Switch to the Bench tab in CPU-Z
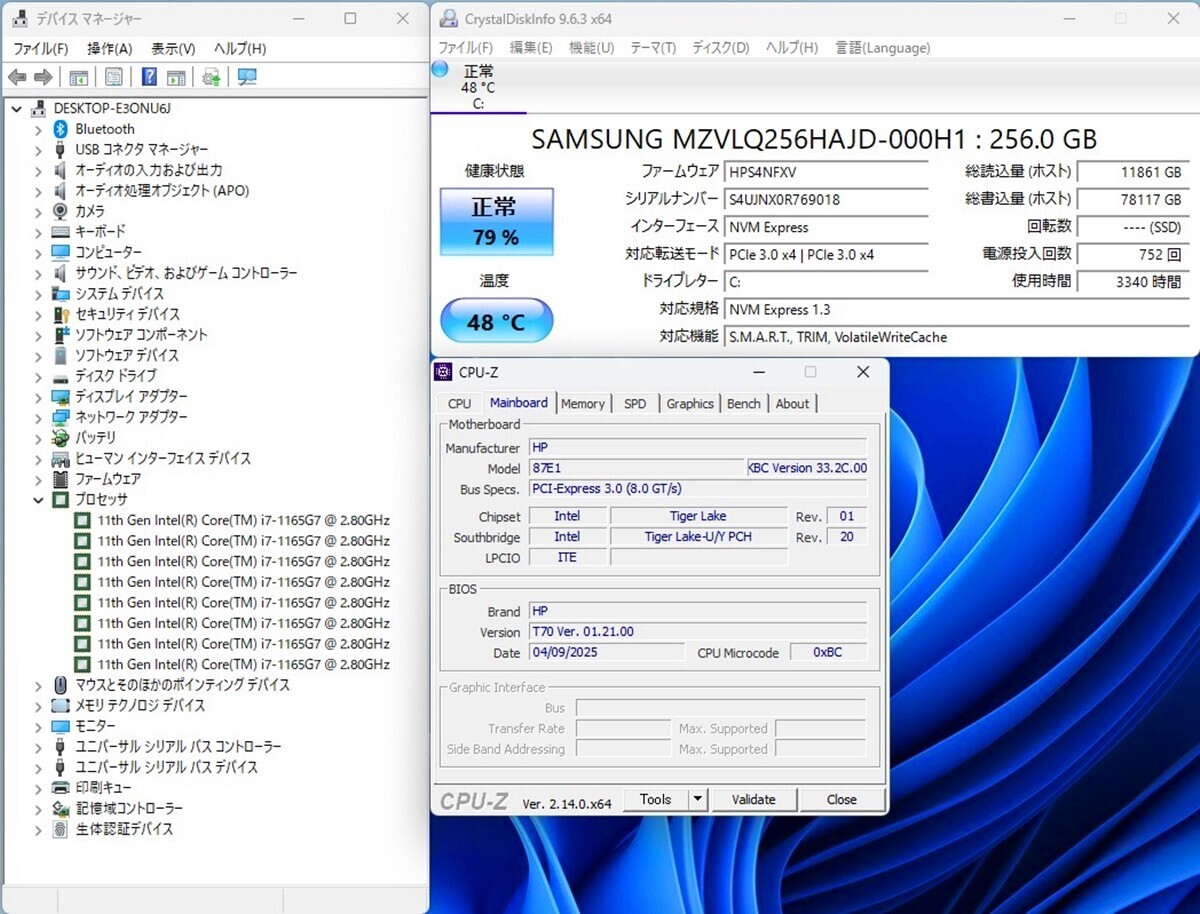Image resolution: width=1200 pixels, height=914 pixels. 743,403
